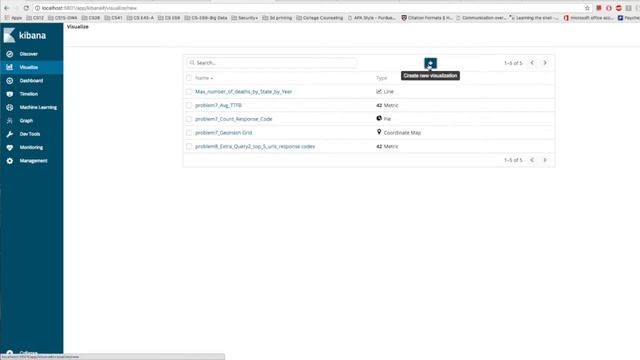Click the Management gear icon
This screenshot has width=640, height=360.
point(10,161)
